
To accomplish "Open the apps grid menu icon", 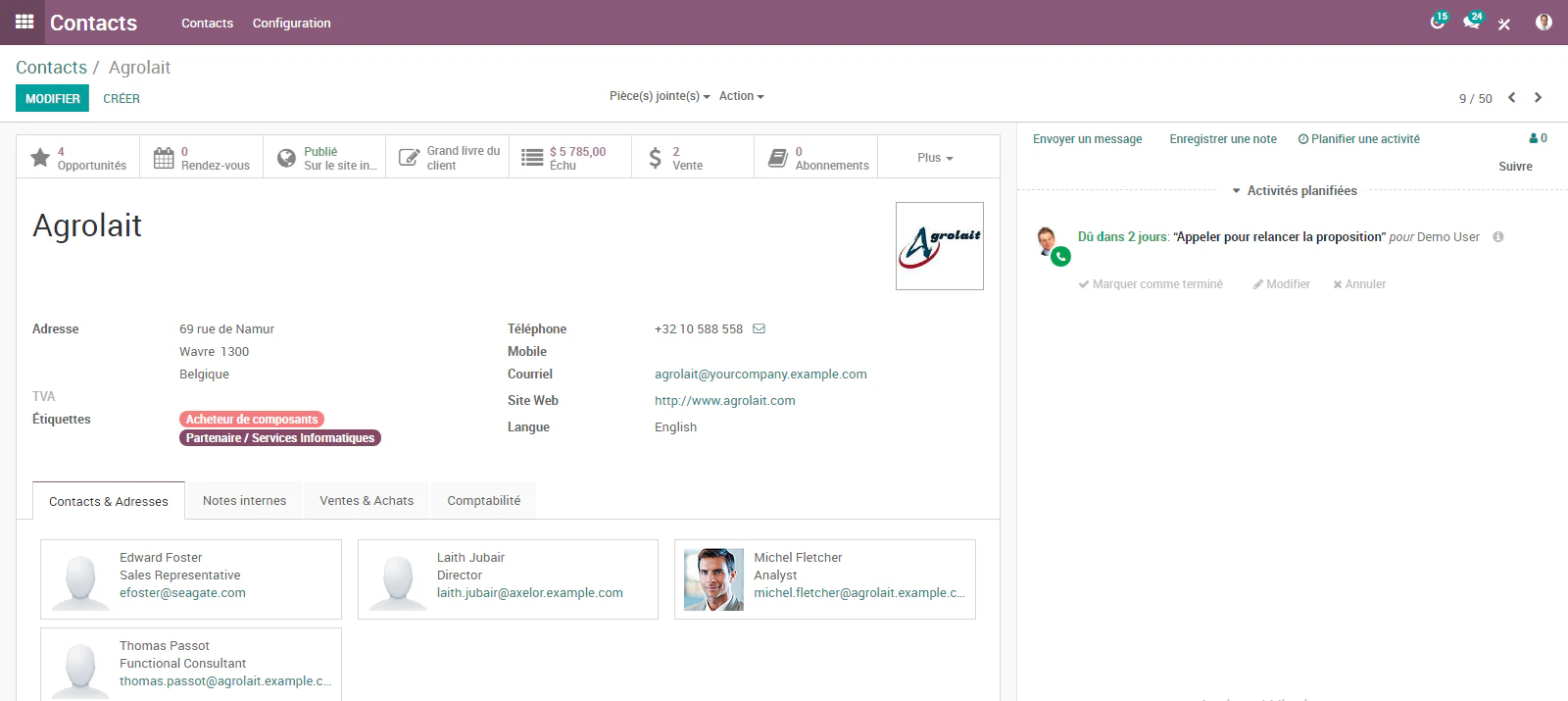I will (x=24, y=22).
